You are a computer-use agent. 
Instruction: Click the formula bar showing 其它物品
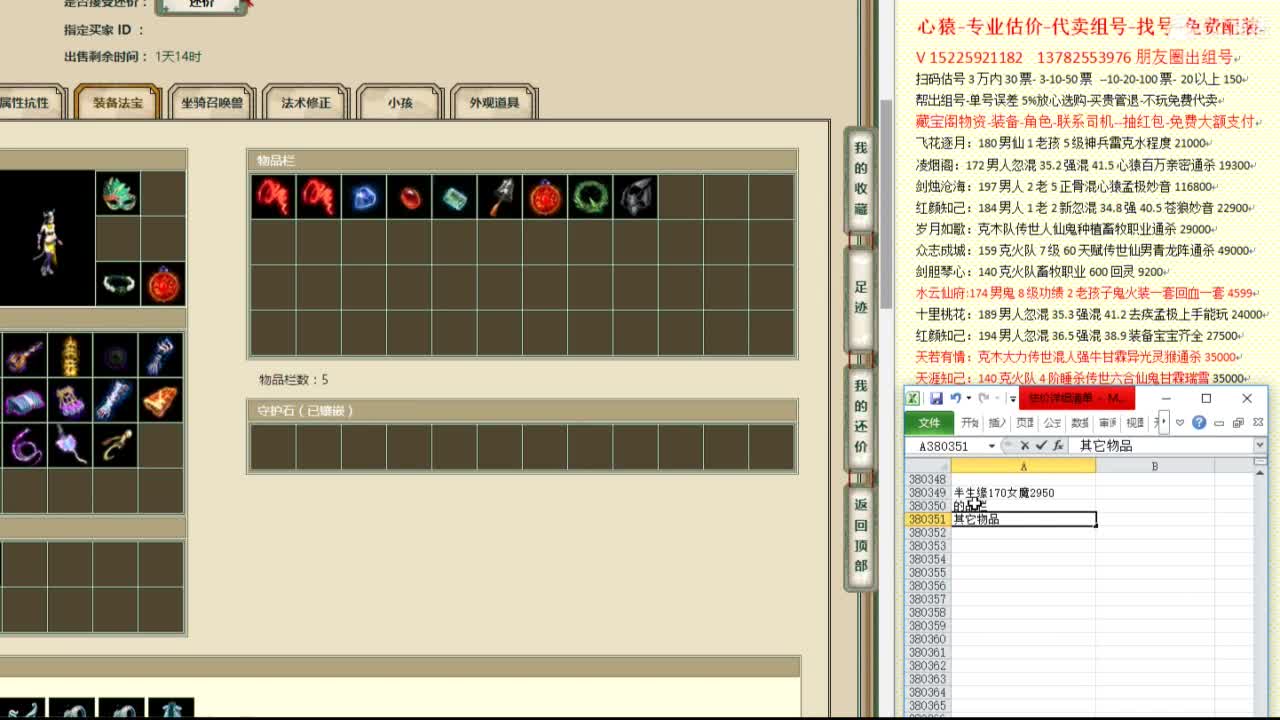pyautogui.click(x=1160, y=446)
